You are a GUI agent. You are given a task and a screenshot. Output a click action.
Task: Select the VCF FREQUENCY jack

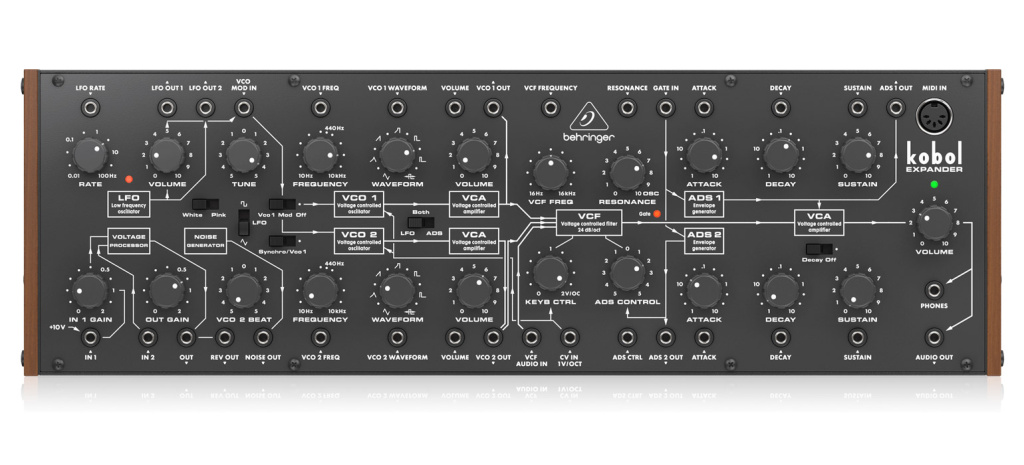pos(550,107)
